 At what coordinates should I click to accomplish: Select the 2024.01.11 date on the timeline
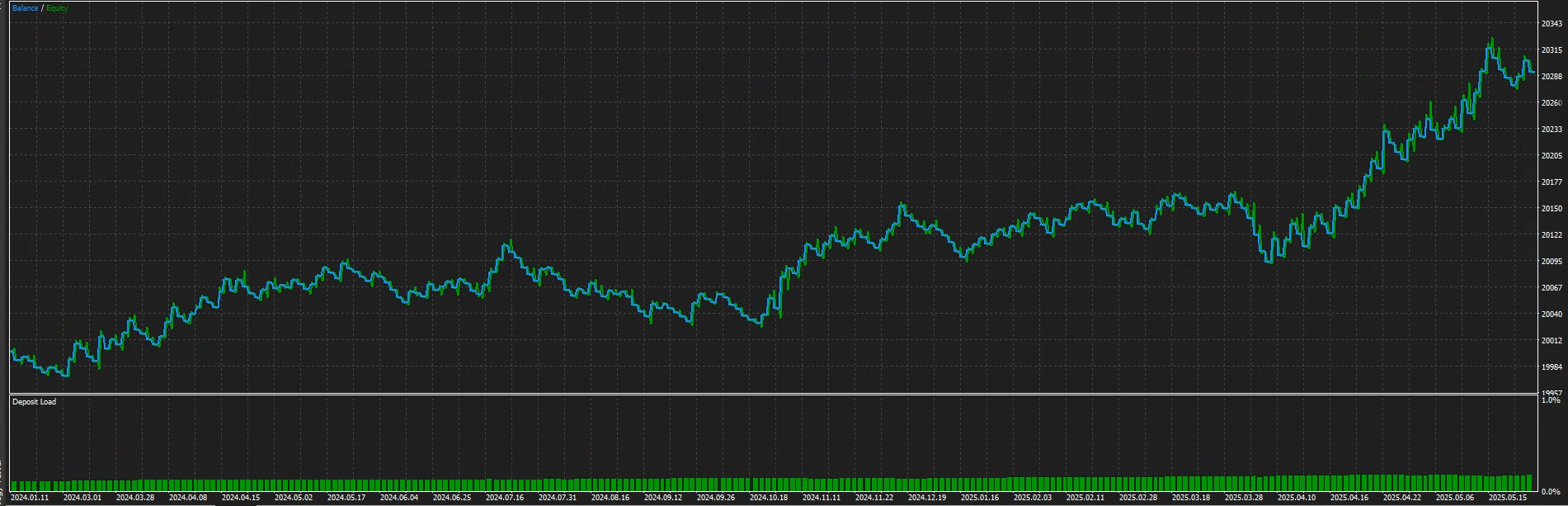pos(30,498)
